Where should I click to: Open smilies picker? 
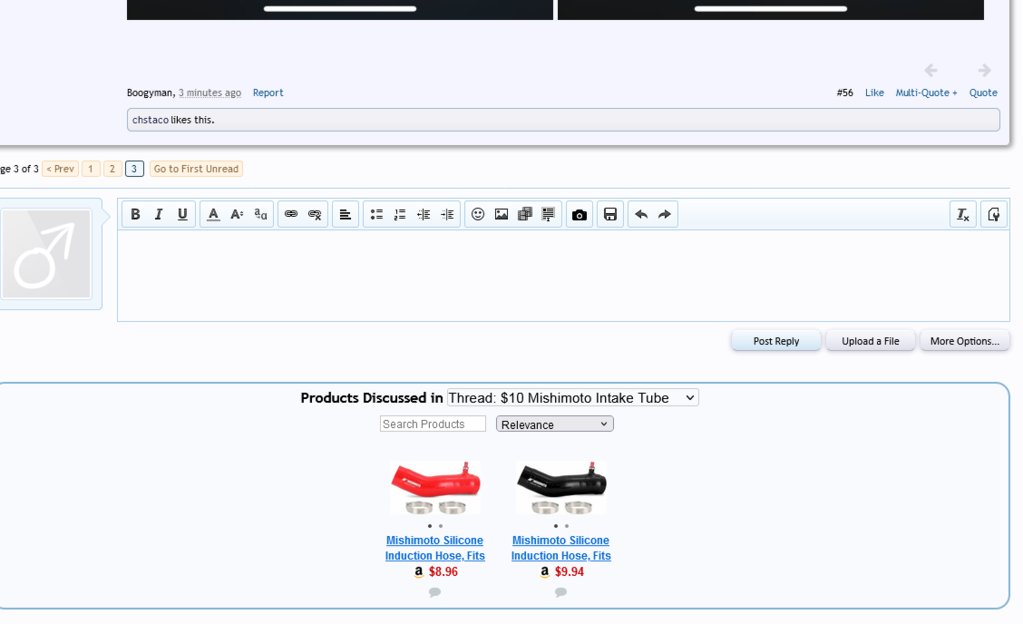(x=478, y=214)
